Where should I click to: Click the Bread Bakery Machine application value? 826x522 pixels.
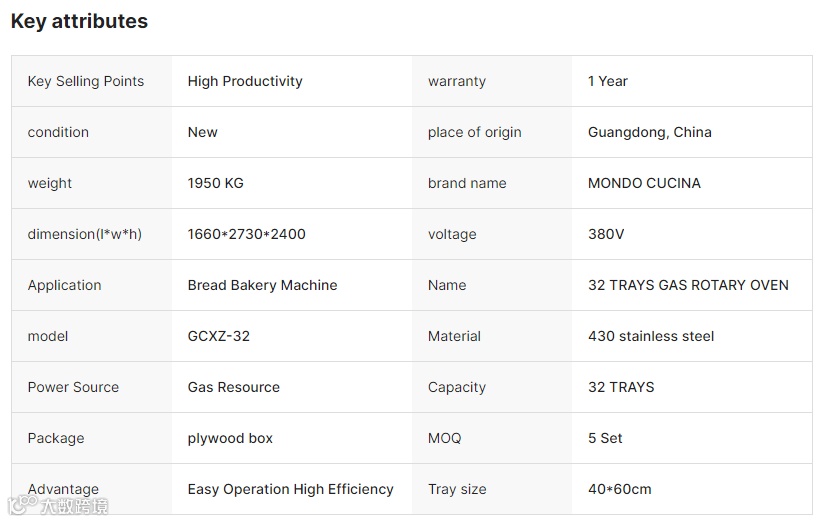[x=262, y=285]
